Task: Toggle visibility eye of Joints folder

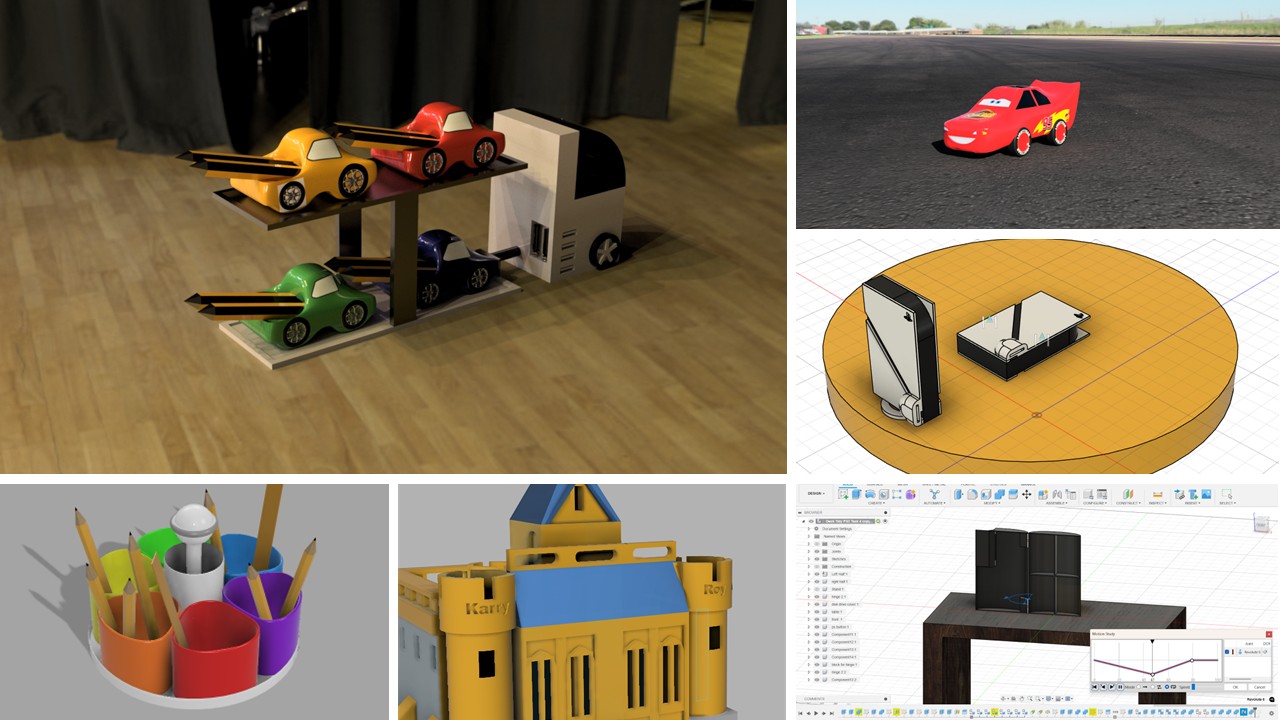Action: (817, 551)
